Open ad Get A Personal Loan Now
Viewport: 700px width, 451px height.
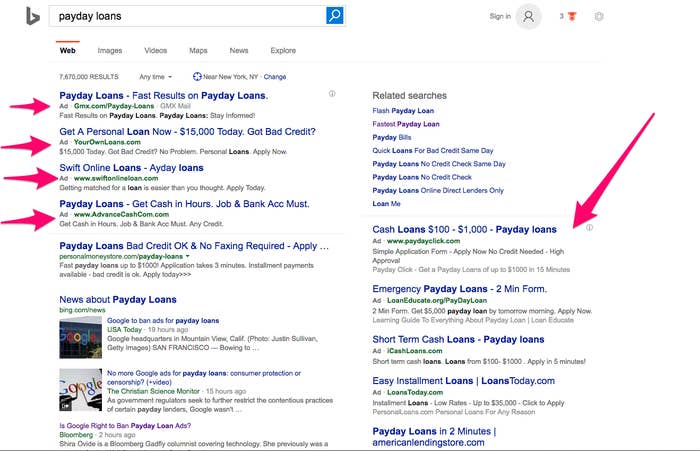click(188, 132)
